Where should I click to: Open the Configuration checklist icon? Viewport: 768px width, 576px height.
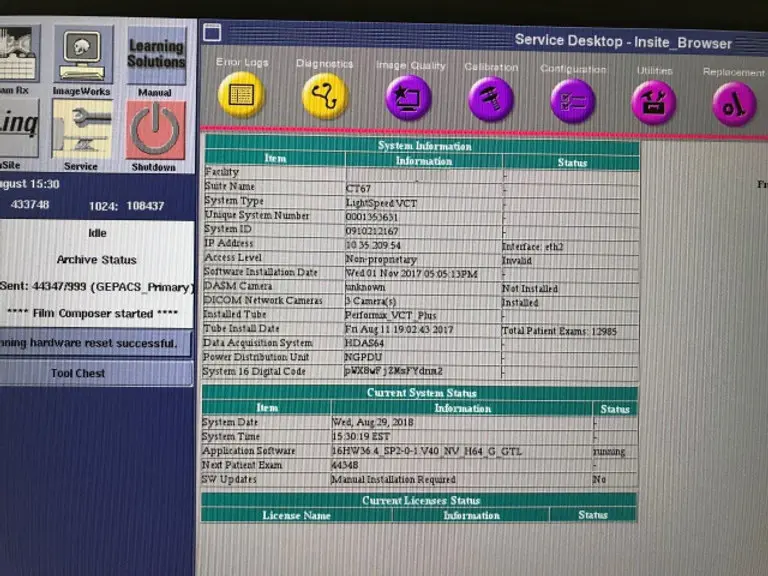pos(573,101)
